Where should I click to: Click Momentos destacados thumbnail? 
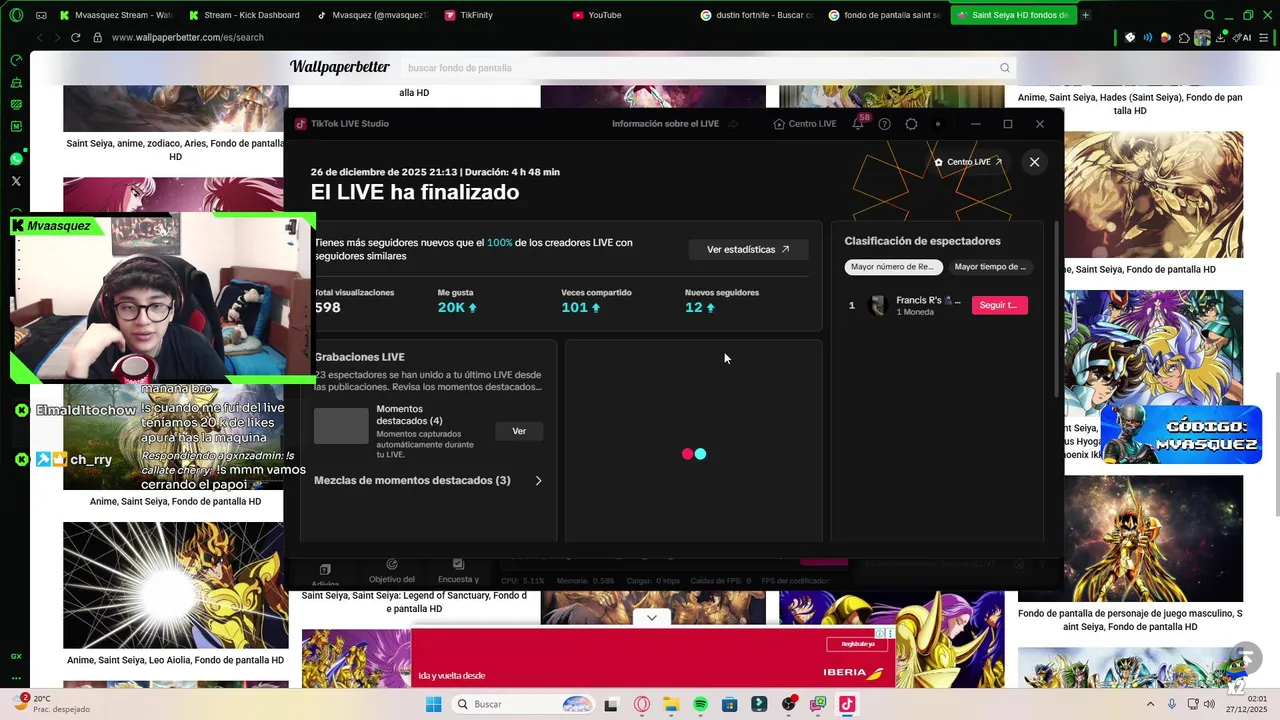[341, 426]
